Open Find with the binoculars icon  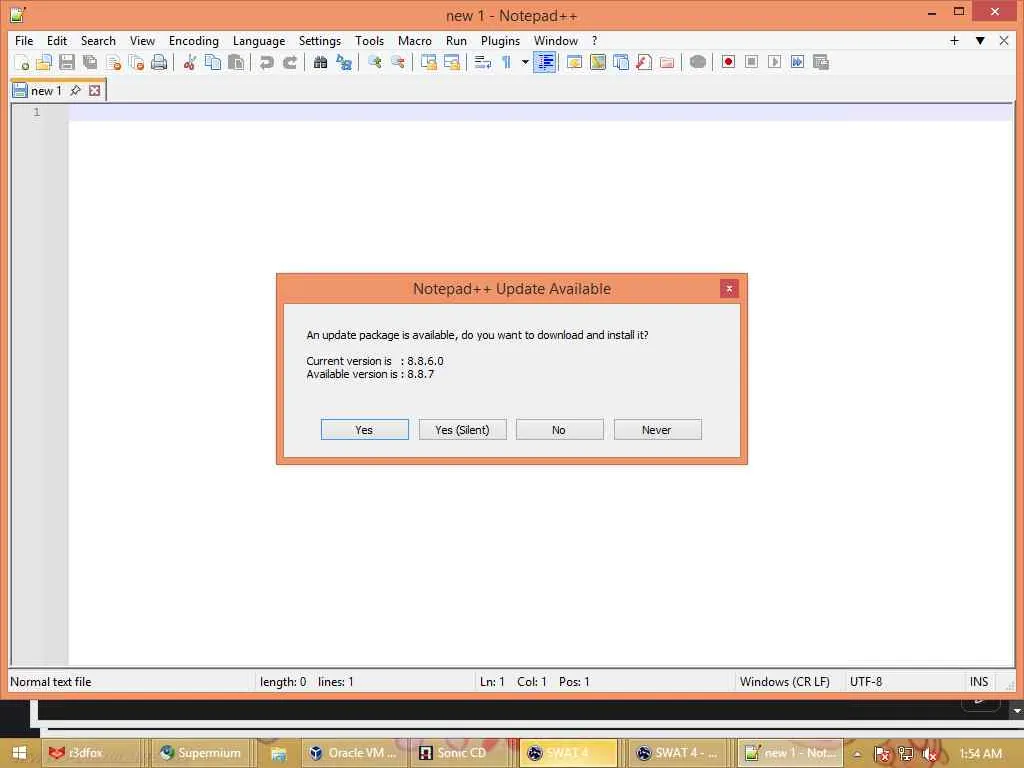tap(320, 62)
